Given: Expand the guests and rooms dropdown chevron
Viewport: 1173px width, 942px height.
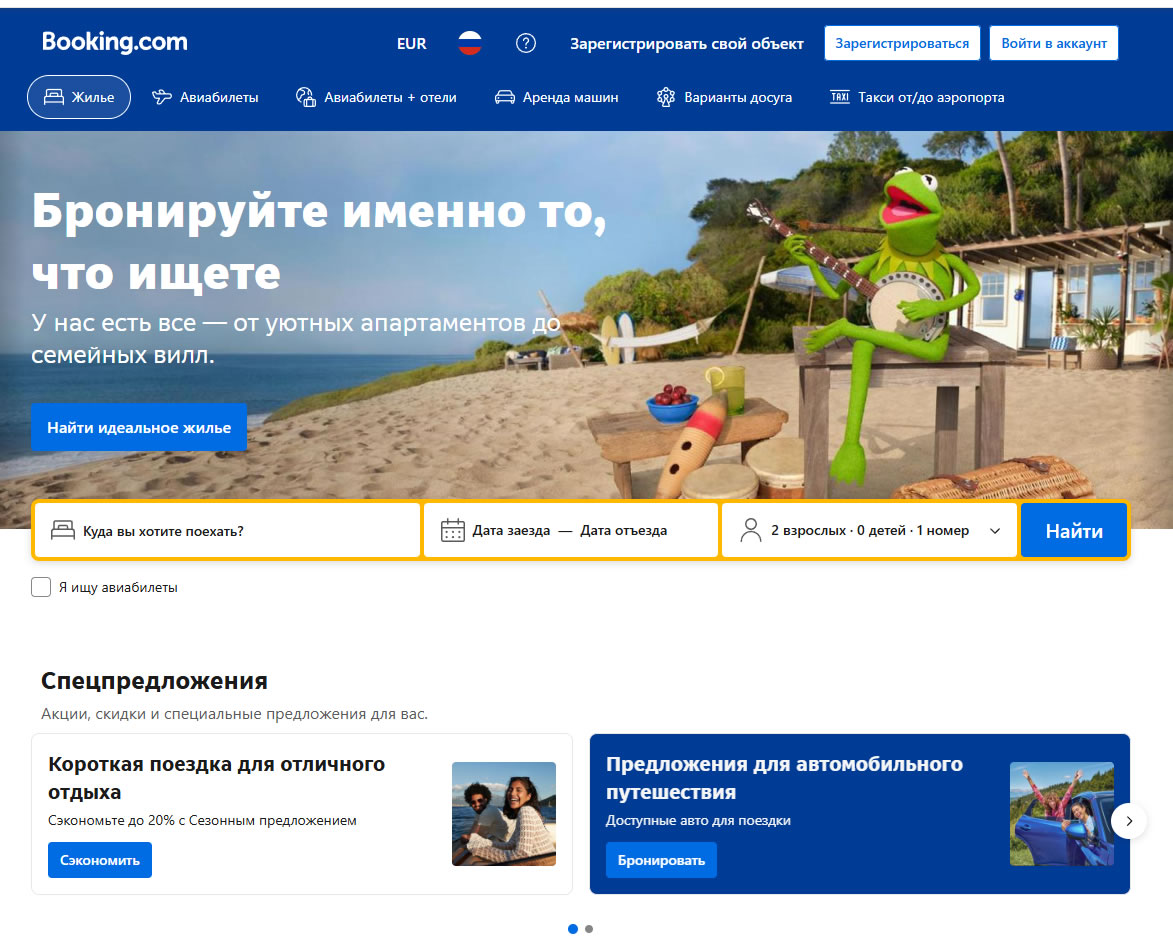Looking at the screenshot, I should [995, 530].
